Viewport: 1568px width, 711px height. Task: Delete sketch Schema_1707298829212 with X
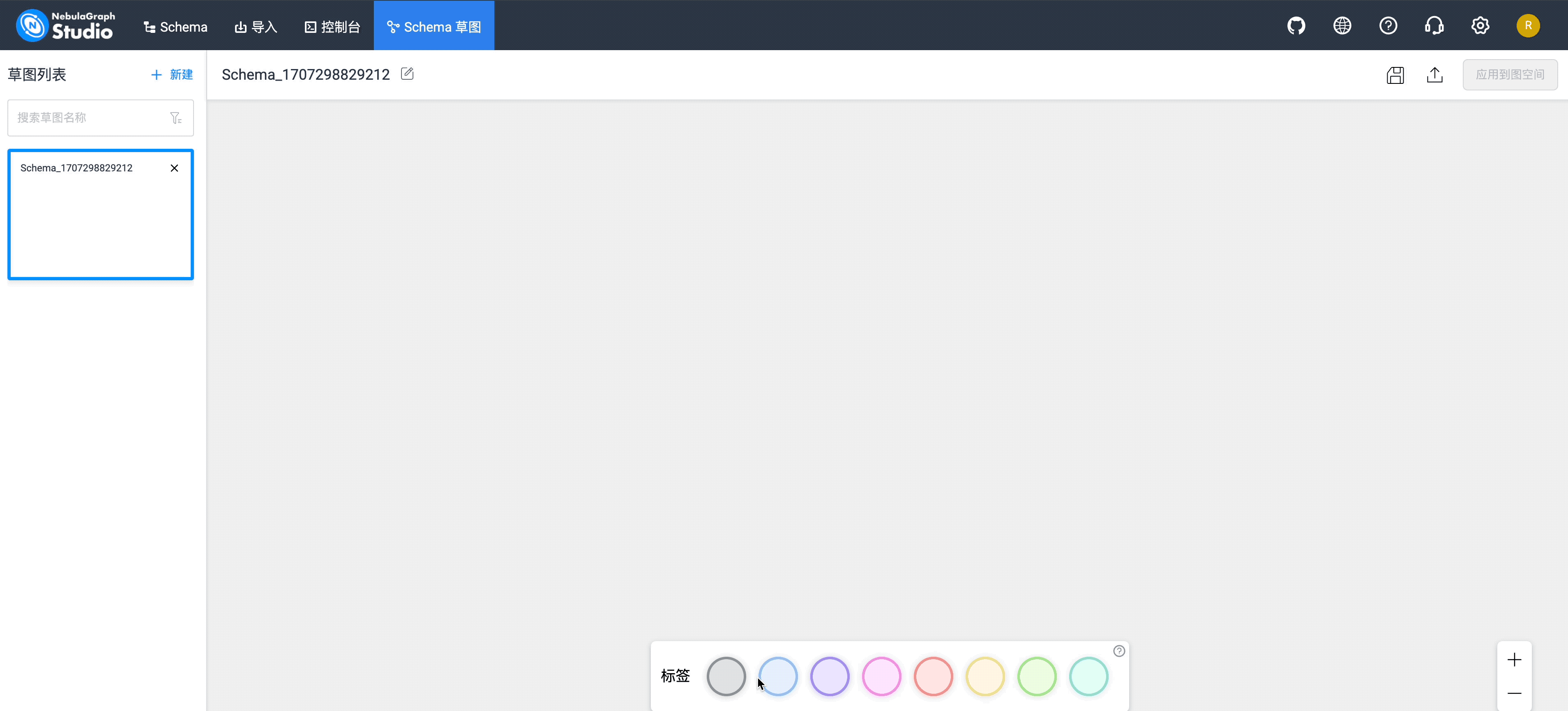[x=174, y=168]
